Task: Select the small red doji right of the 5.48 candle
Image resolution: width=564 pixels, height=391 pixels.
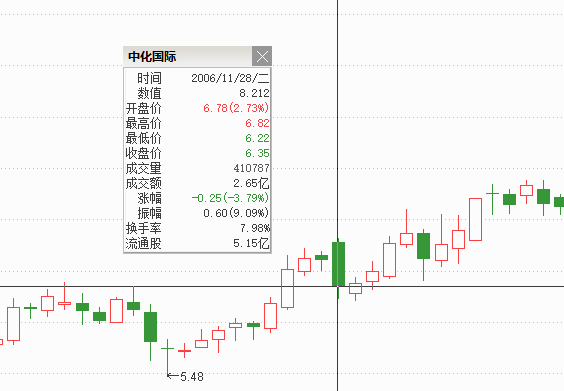Action: (185, 350)
